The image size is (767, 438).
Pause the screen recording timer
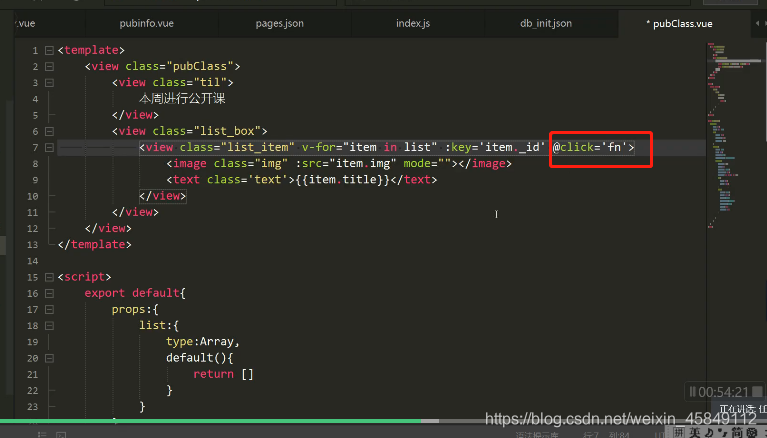click(x=693, y=392)
